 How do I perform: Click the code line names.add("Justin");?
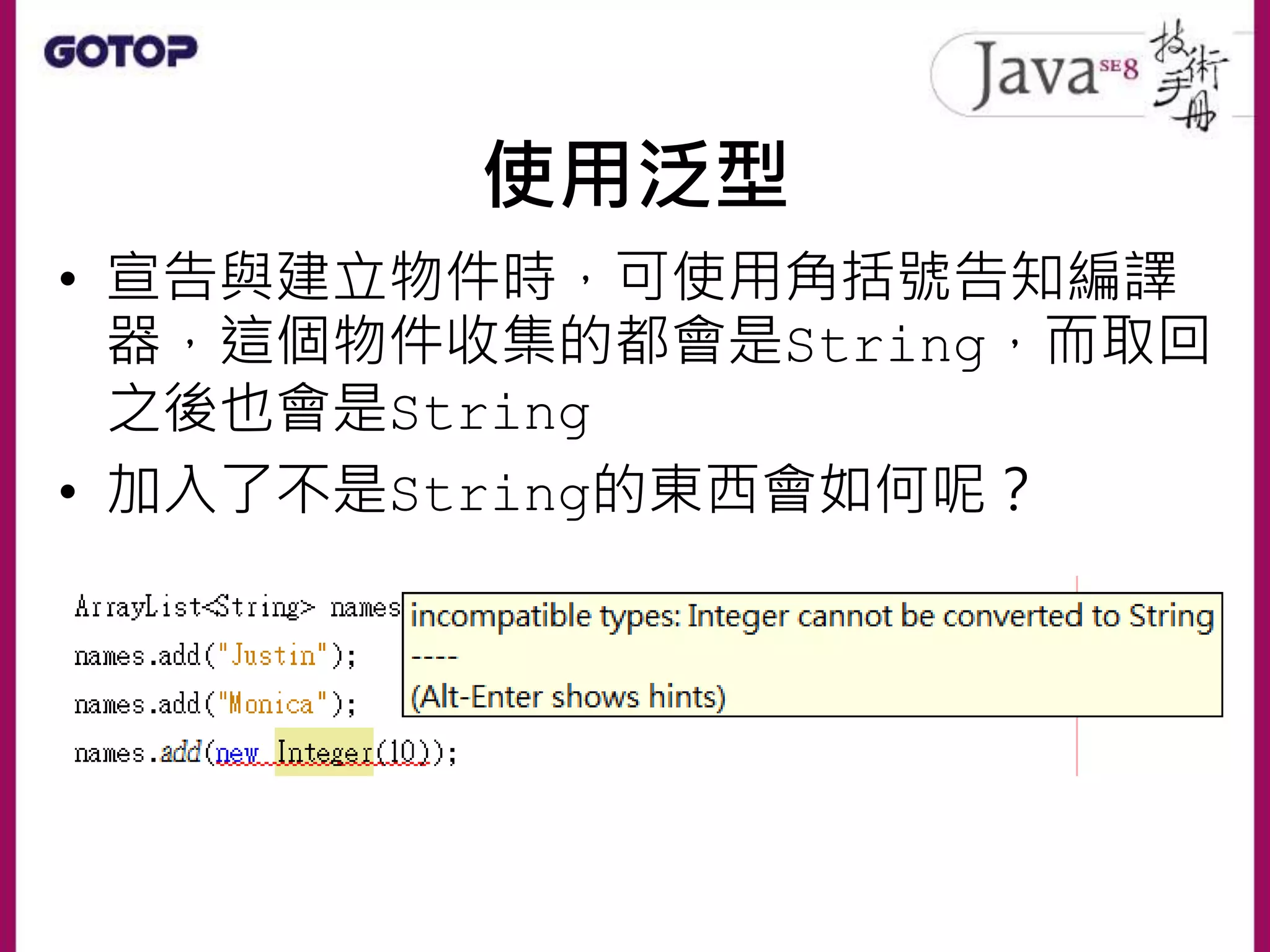[x=215, y=656]
